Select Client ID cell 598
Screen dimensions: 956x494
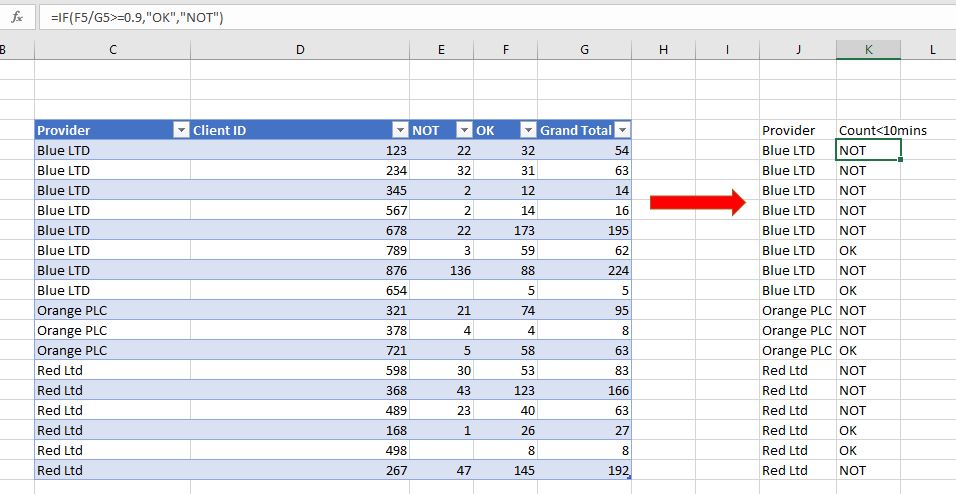pyautogui.click(x=300, y=370)
